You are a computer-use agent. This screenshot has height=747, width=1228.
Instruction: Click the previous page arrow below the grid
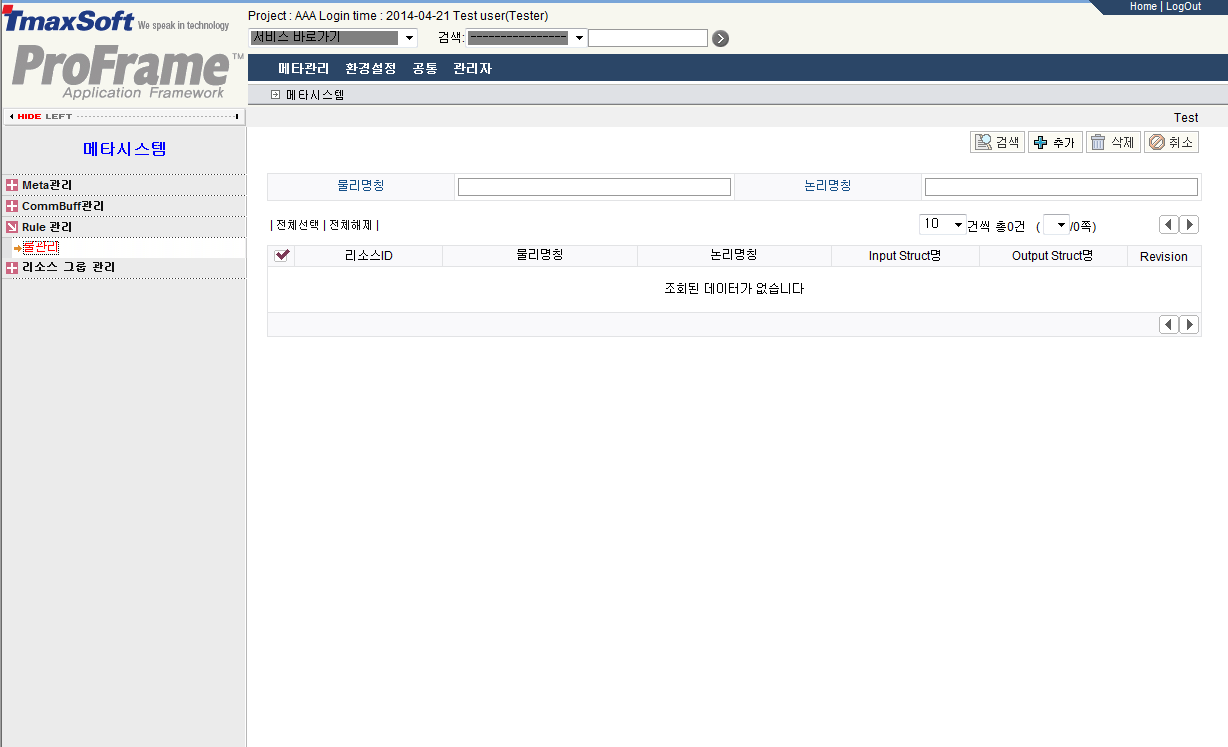point(1168,324)
